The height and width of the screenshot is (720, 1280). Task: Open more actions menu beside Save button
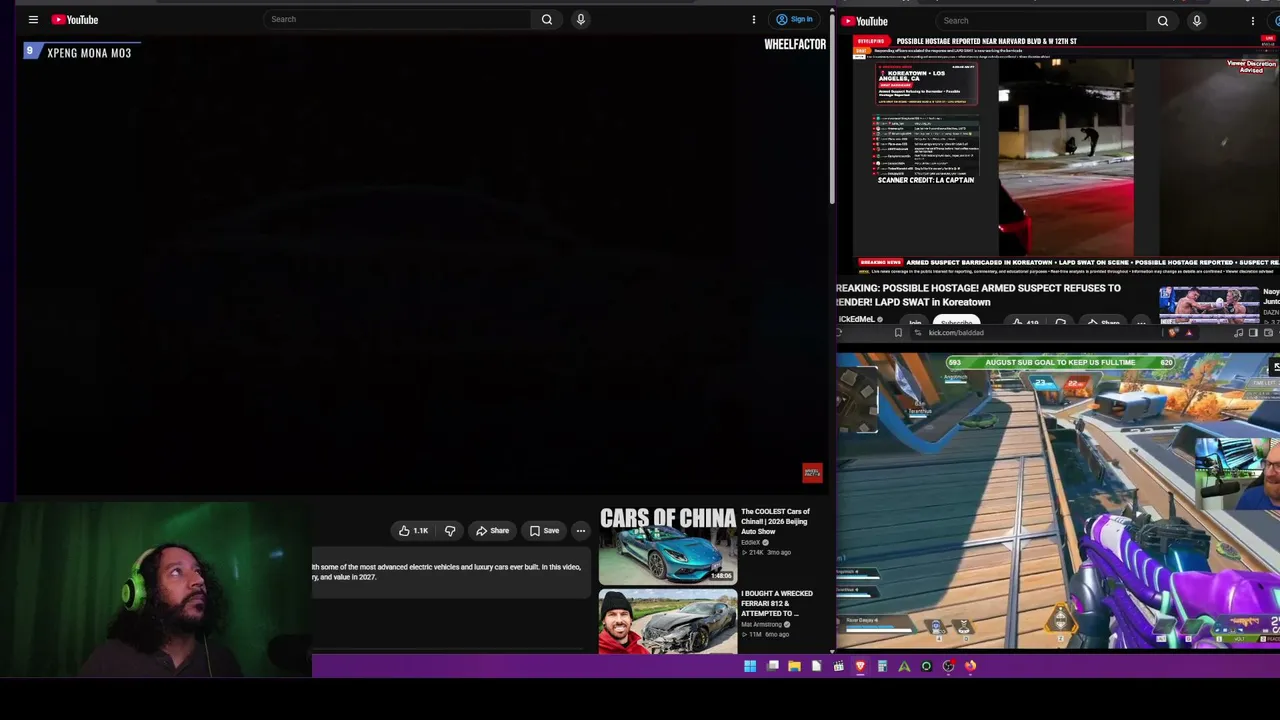(x=581, y=531)
